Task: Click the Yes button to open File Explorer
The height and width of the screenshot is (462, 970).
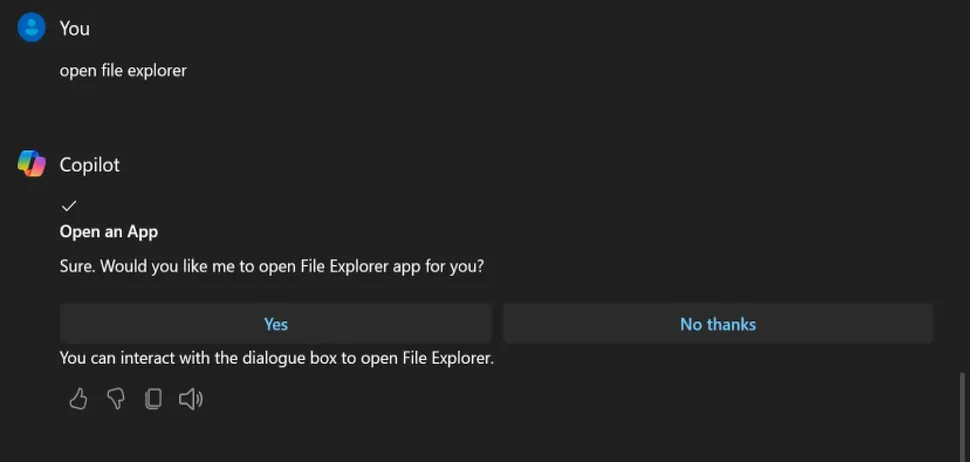Action: [x=276, y=323]
